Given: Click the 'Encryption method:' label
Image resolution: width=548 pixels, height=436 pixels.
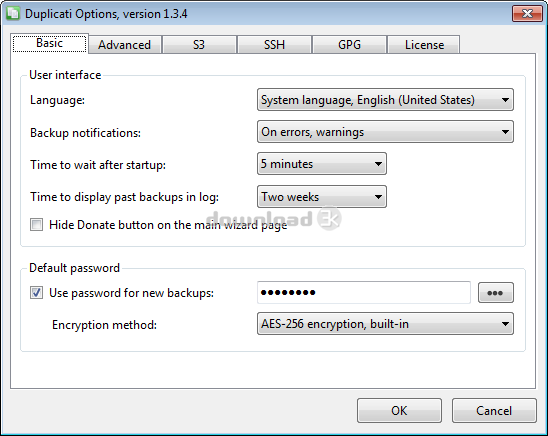Looking at the screenshot, I should (x=104, y=325).
